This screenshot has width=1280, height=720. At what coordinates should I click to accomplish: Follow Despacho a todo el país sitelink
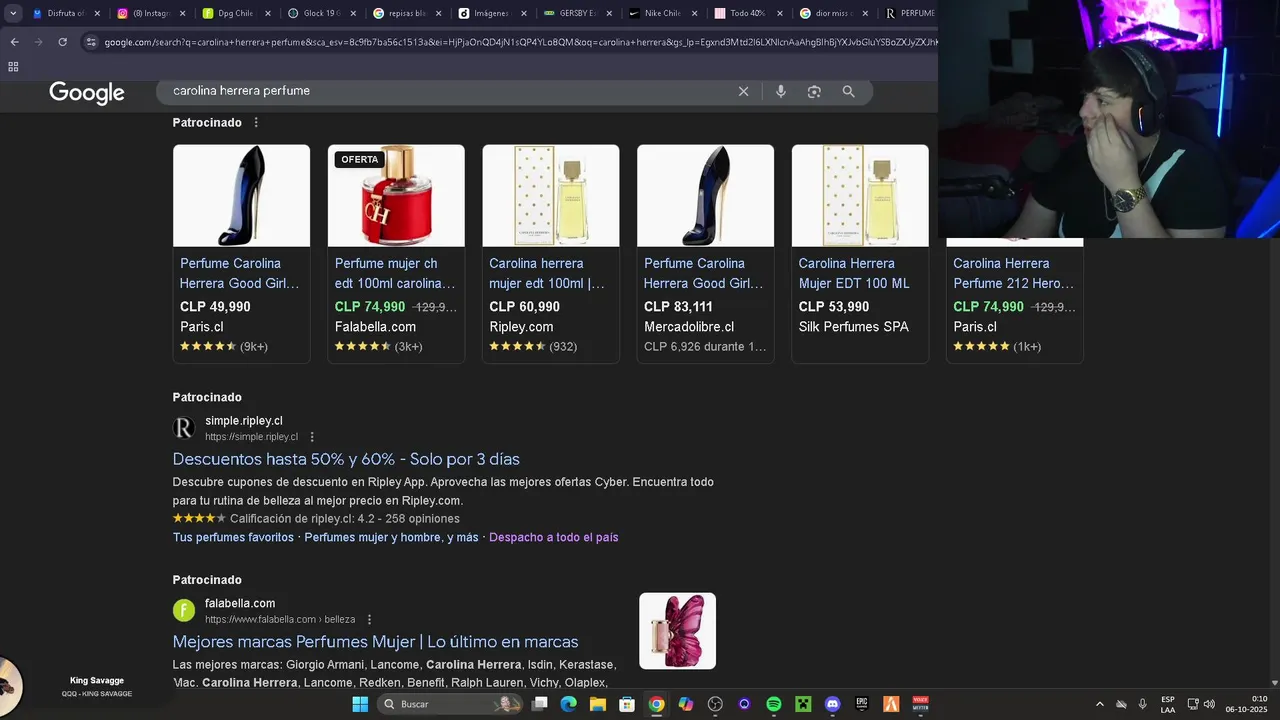coord(554,537)
